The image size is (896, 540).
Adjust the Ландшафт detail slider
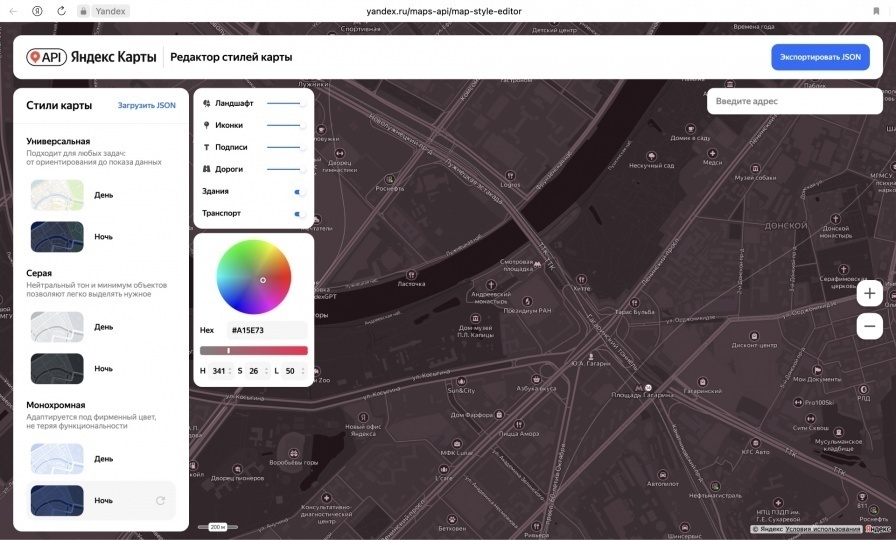click(x=286, y=103)
